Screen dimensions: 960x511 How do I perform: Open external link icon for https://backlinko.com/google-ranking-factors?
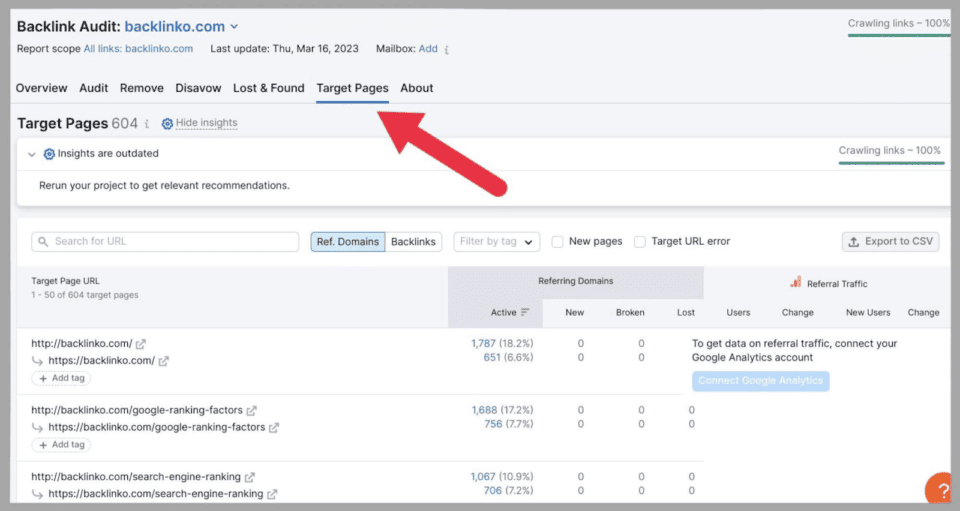tap(274, 428)
